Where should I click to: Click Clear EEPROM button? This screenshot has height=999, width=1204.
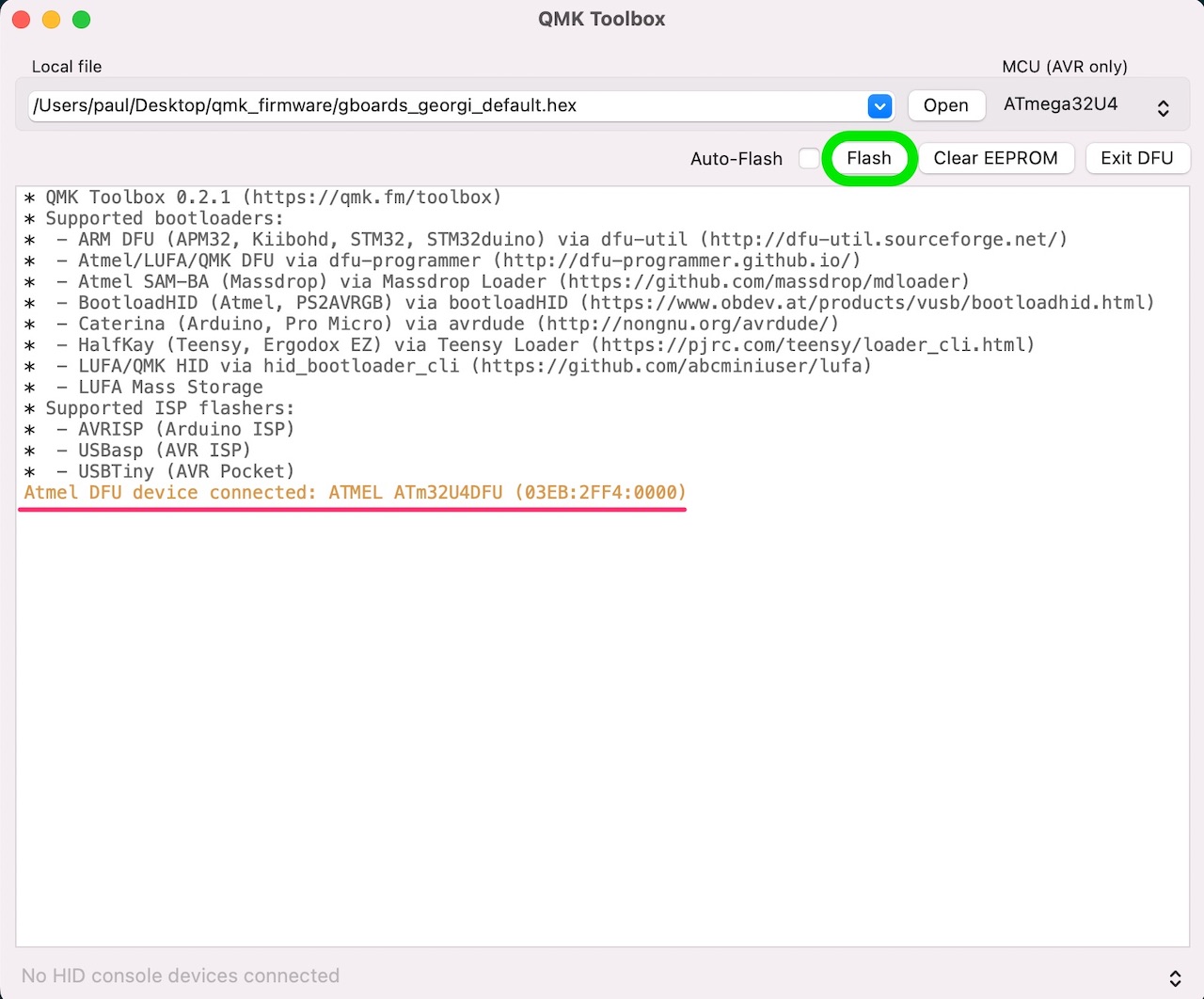[x=995, y=158]
